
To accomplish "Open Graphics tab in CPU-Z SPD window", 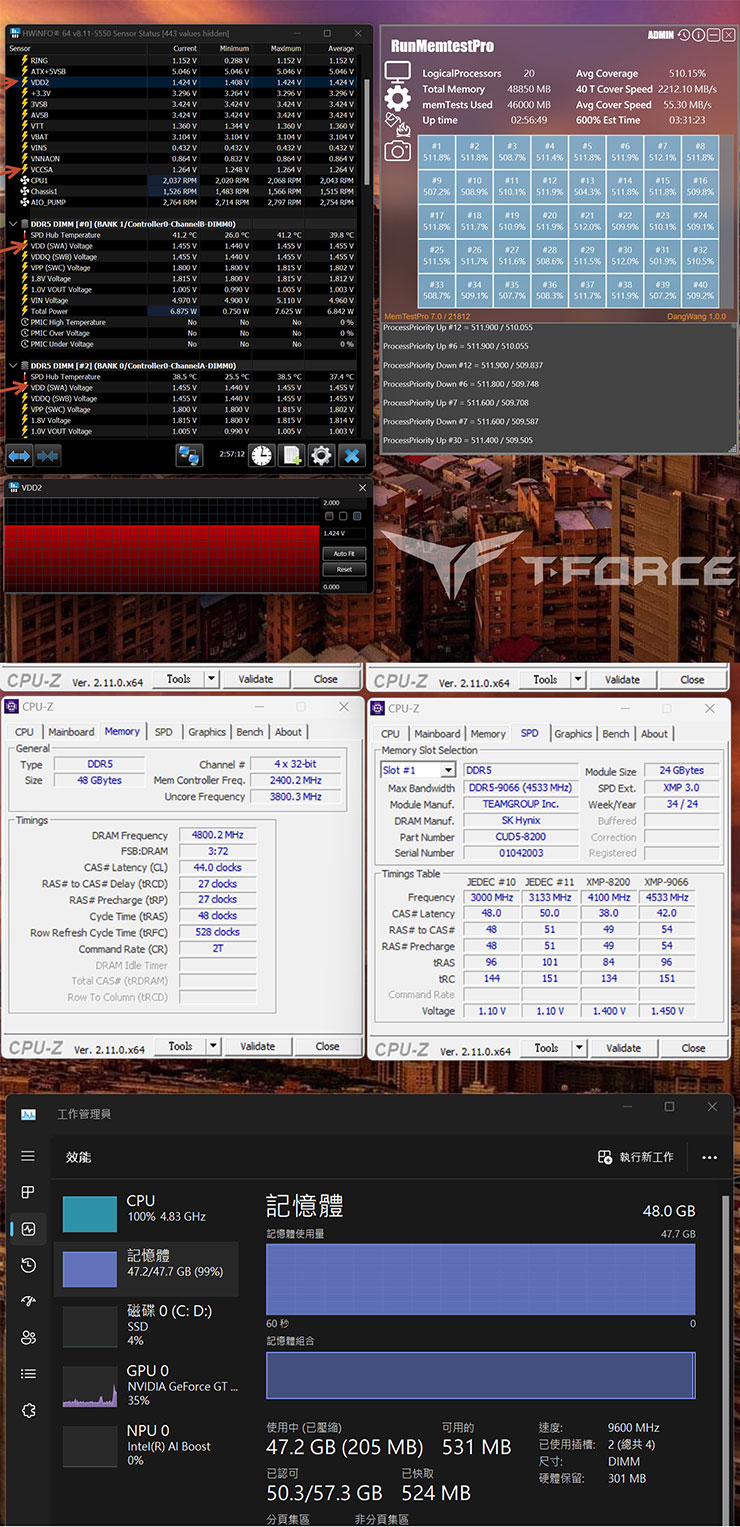I will pyautogui.click(x=573, y=733).
